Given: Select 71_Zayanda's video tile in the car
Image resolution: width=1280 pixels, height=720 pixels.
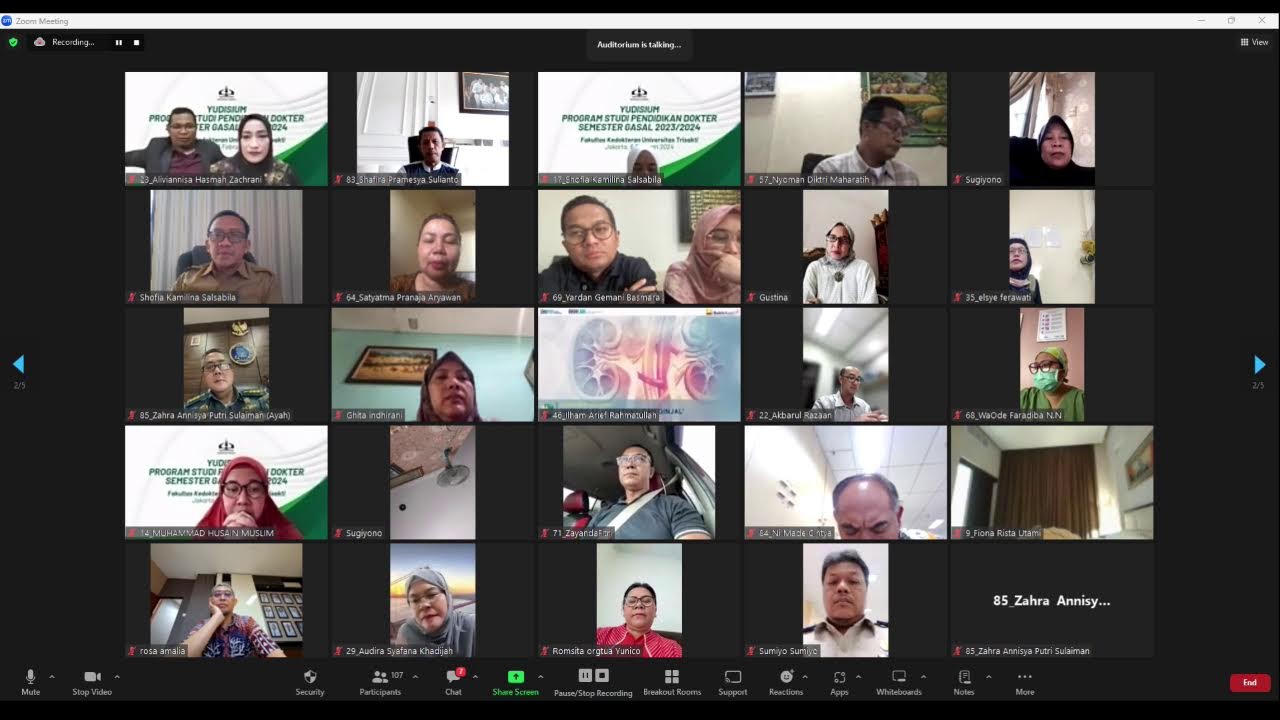Looking at the screenshot, I should 639,483.
